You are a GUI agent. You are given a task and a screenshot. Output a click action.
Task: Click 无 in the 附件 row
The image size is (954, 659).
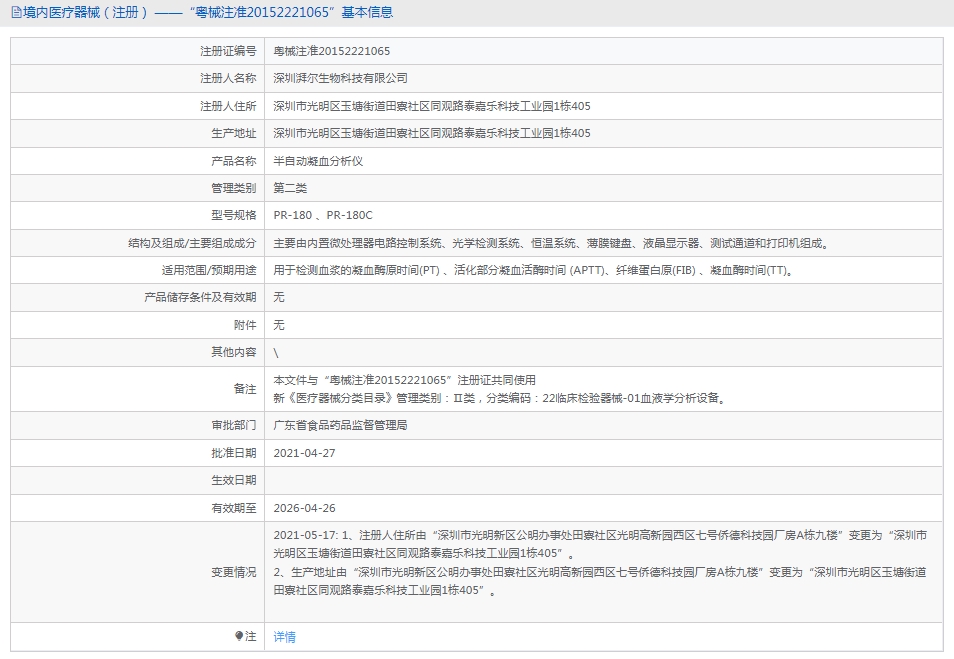point(279,325)
